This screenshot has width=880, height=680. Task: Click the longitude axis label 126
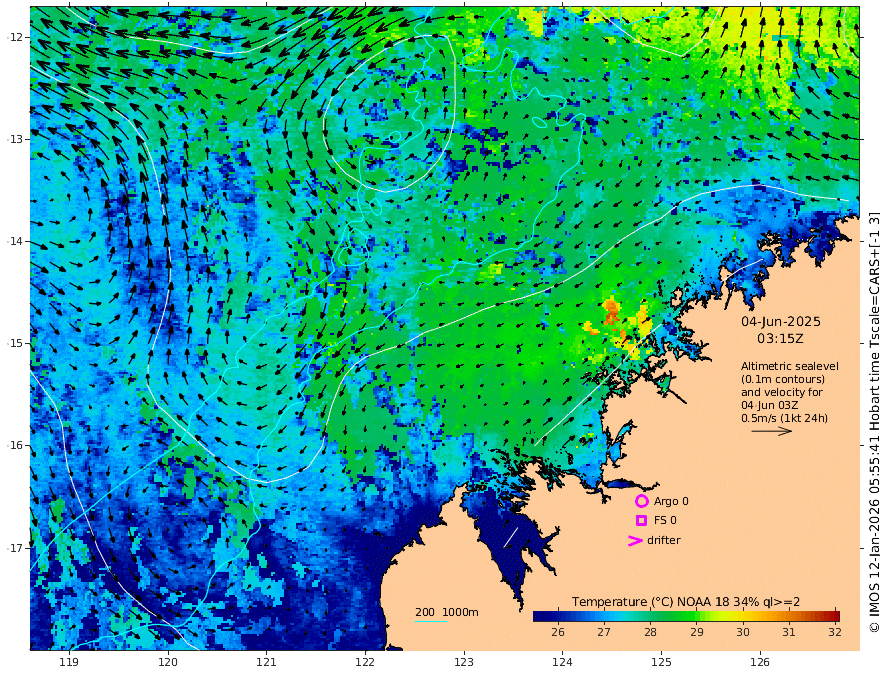[760, 662]
